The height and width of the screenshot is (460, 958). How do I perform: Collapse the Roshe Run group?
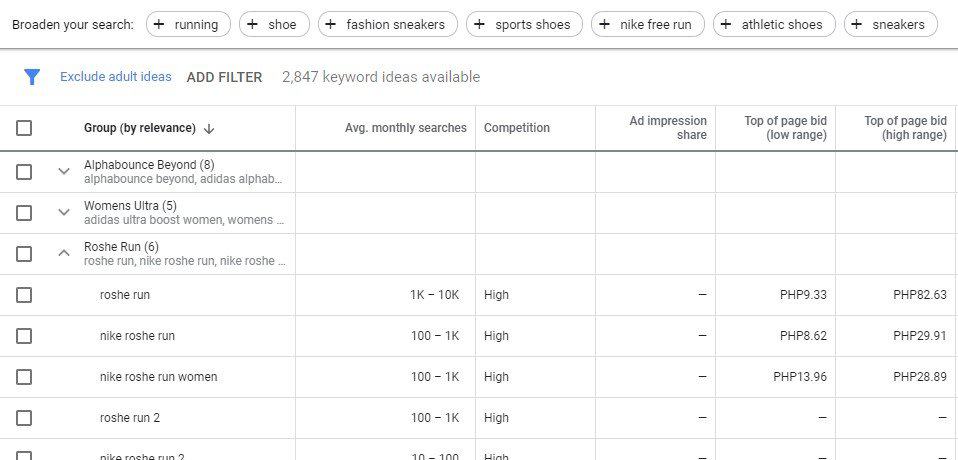pyautogui.click(x=64, y=253)
